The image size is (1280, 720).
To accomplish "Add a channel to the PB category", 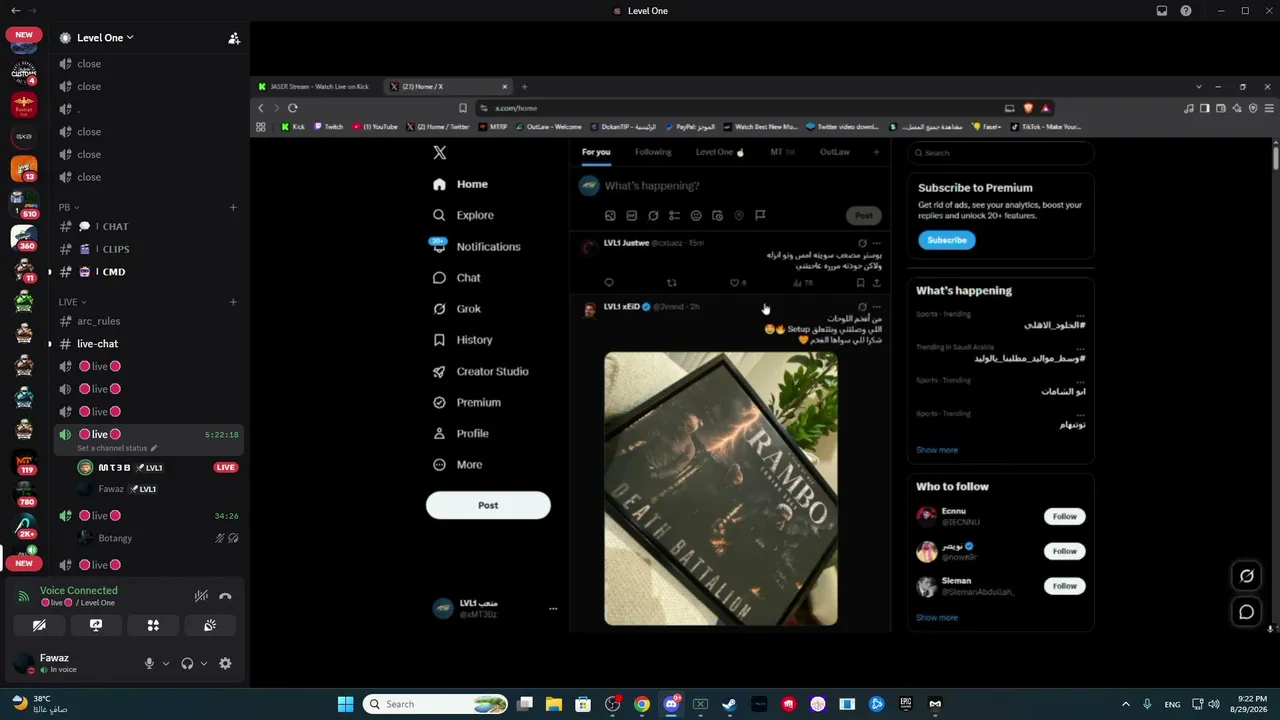I will [233, 207].
